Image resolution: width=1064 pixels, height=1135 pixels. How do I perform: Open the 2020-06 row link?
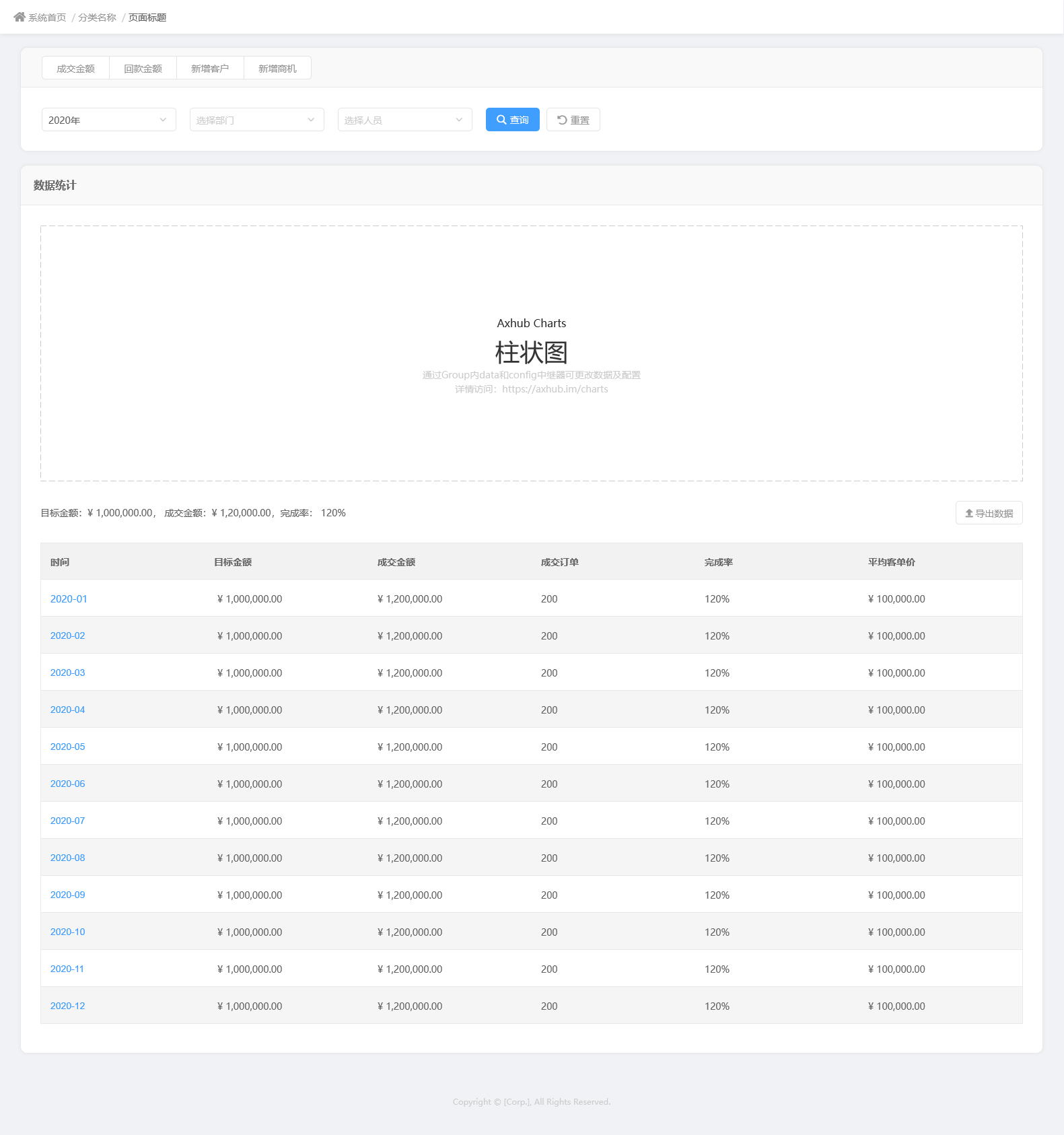(68, 784)
